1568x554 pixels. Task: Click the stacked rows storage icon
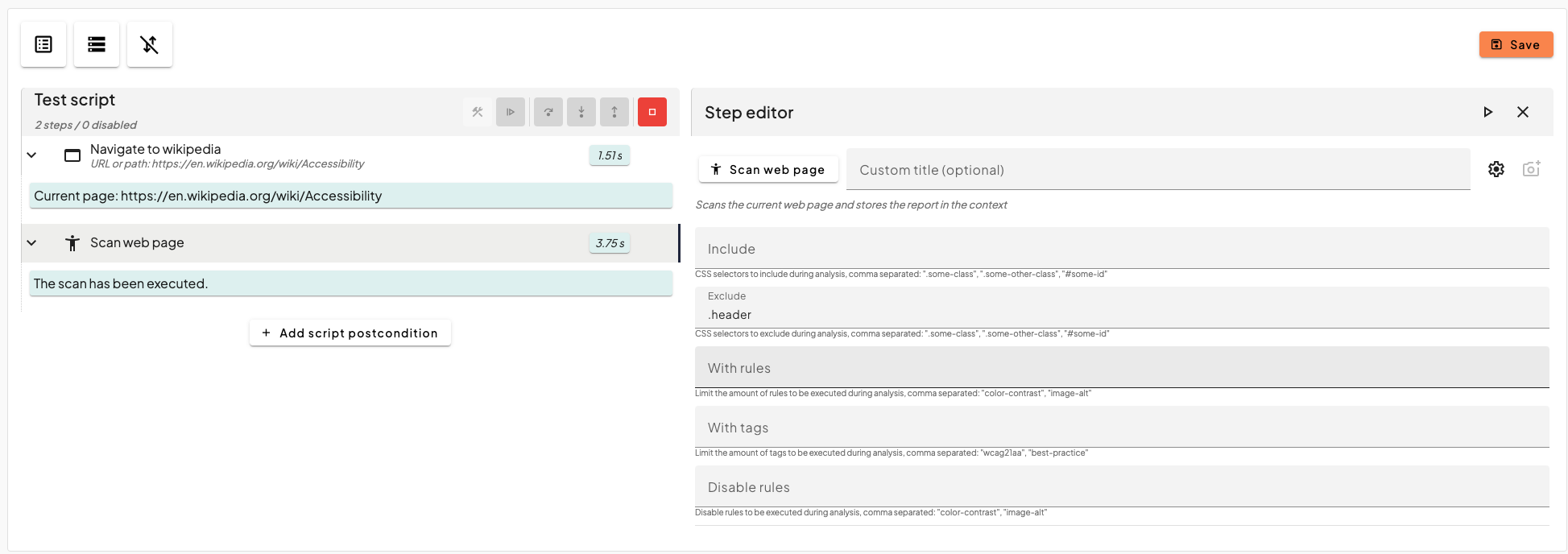pyautogui.click(x=97, y=44)
